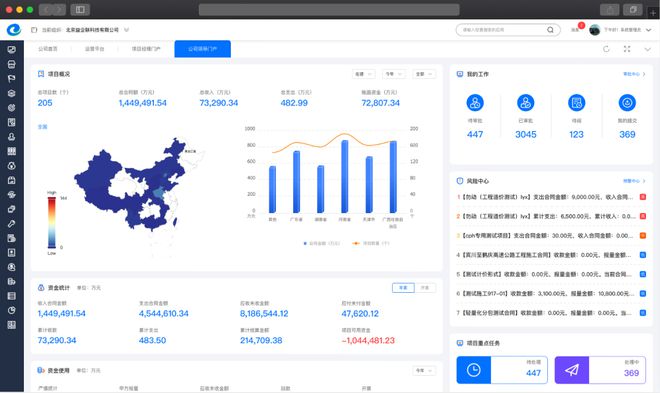Click the refresh icon below the header
The height and width of the screenshot is (393, 660).
[x=606, y=49]
